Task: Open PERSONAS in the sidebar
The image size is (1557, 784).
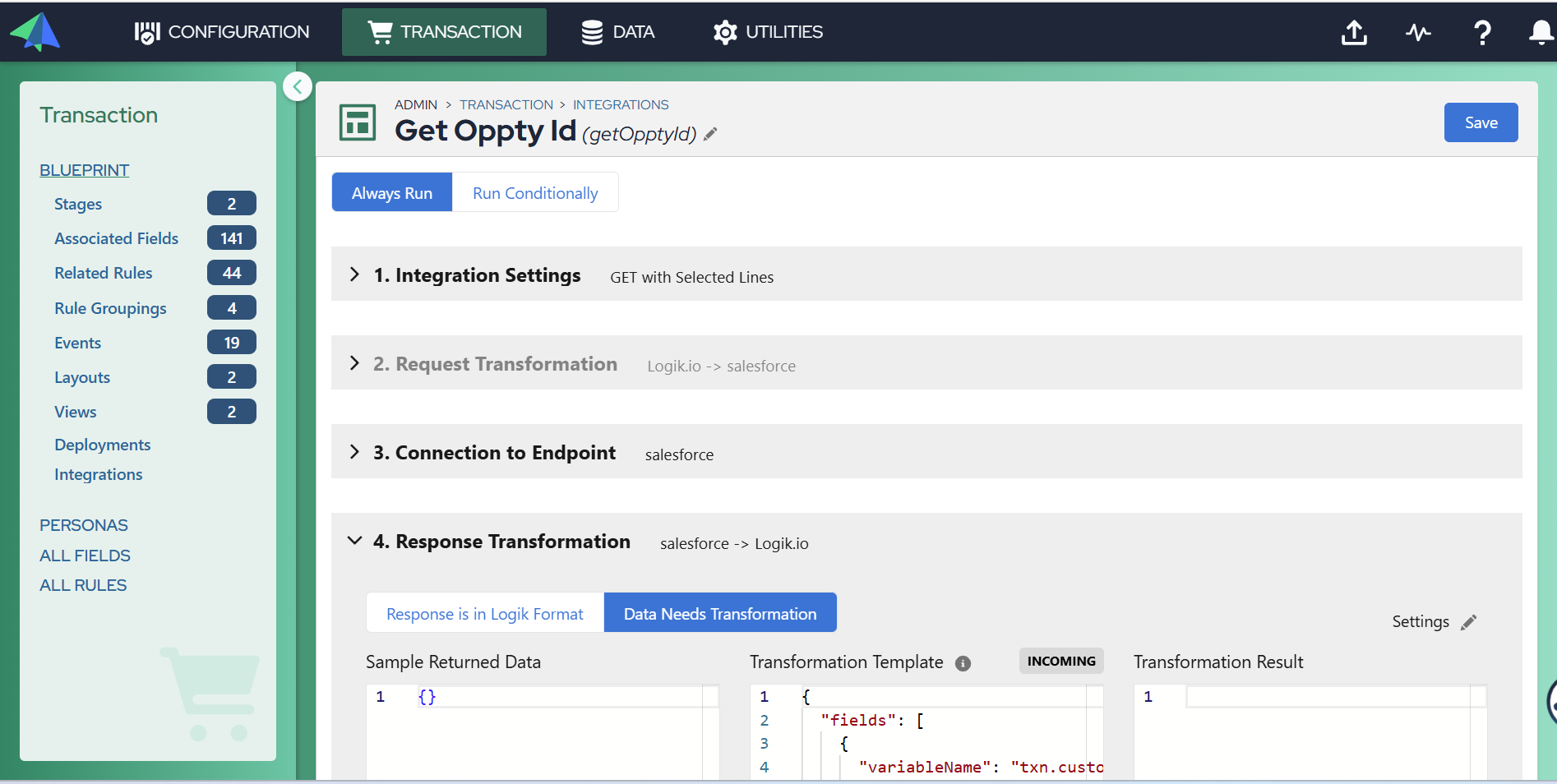Action: tap(84, 525)
